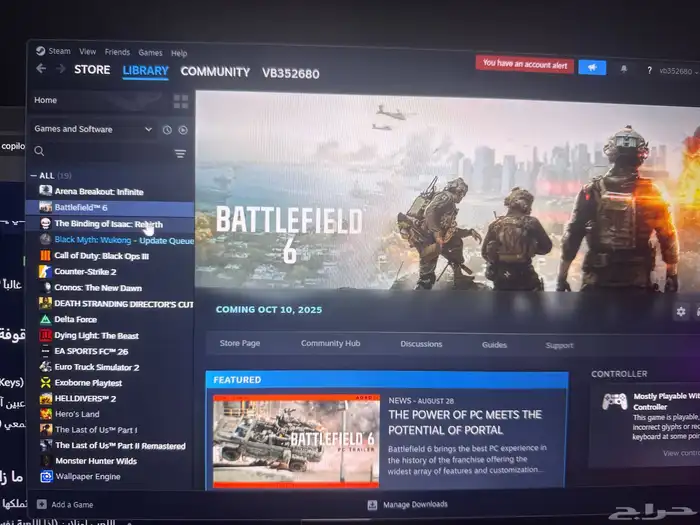Open Battlefield 6 game settings gear
This screenshot has width=700, height=525.
pos(680,312)
